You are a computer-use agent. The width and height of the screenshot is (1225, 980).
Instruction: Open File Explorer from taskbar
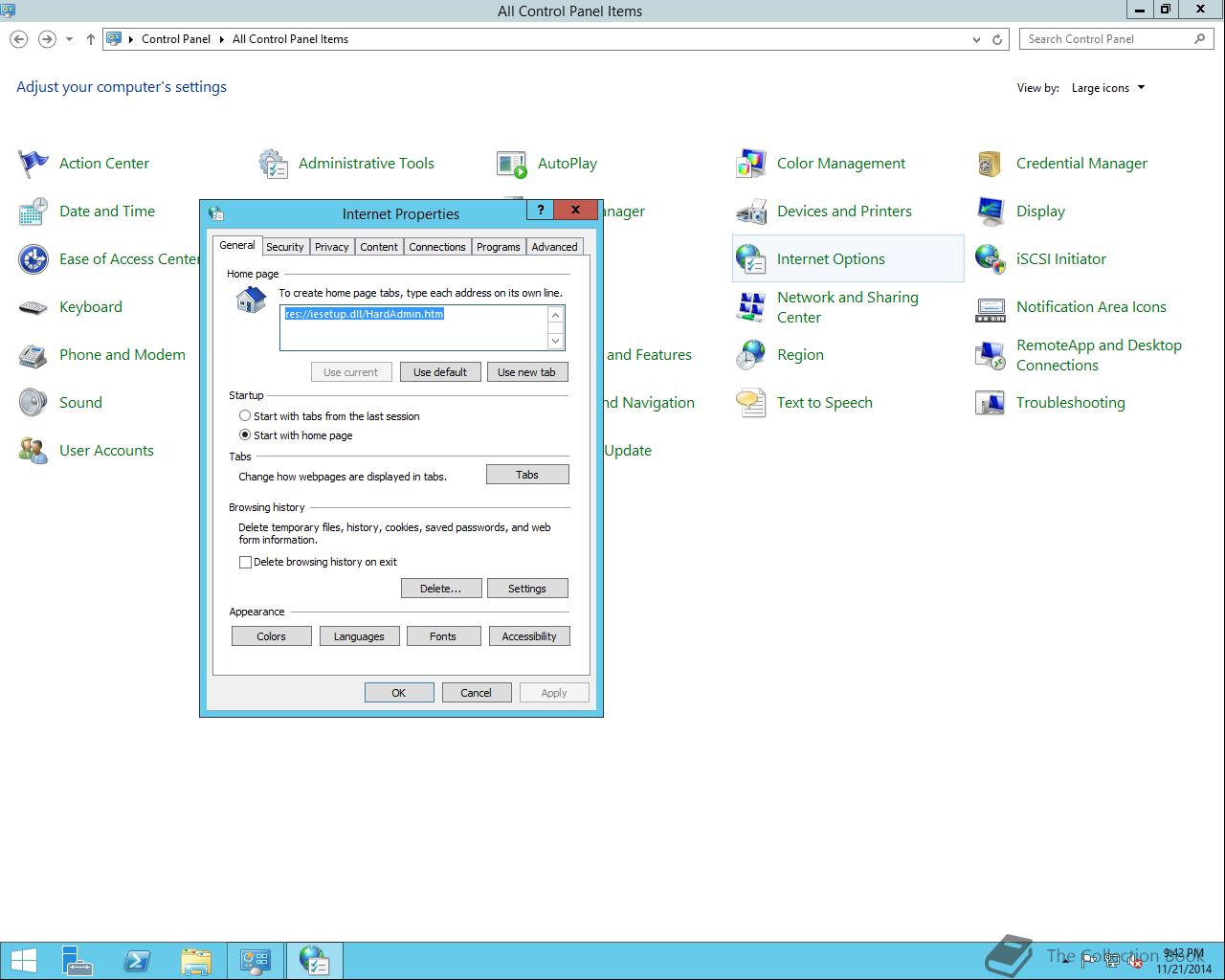195,961
